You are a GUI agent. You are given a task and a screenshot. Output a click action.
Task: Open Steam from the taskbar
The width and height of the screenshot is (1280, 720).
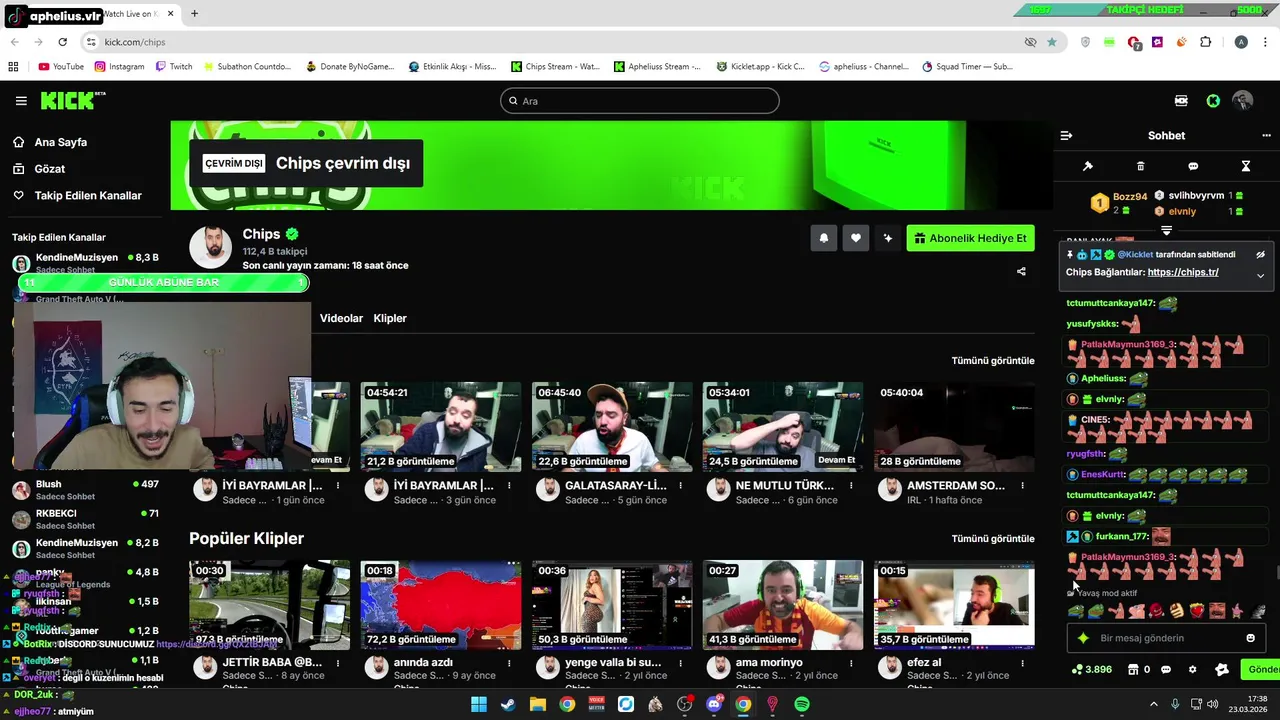coord(508,704)
